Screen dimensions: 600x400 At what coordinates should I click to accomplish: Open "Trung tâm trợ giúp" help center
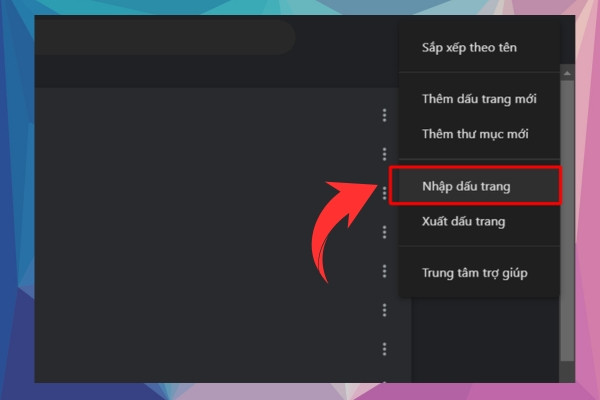click(x=479, y=273)
